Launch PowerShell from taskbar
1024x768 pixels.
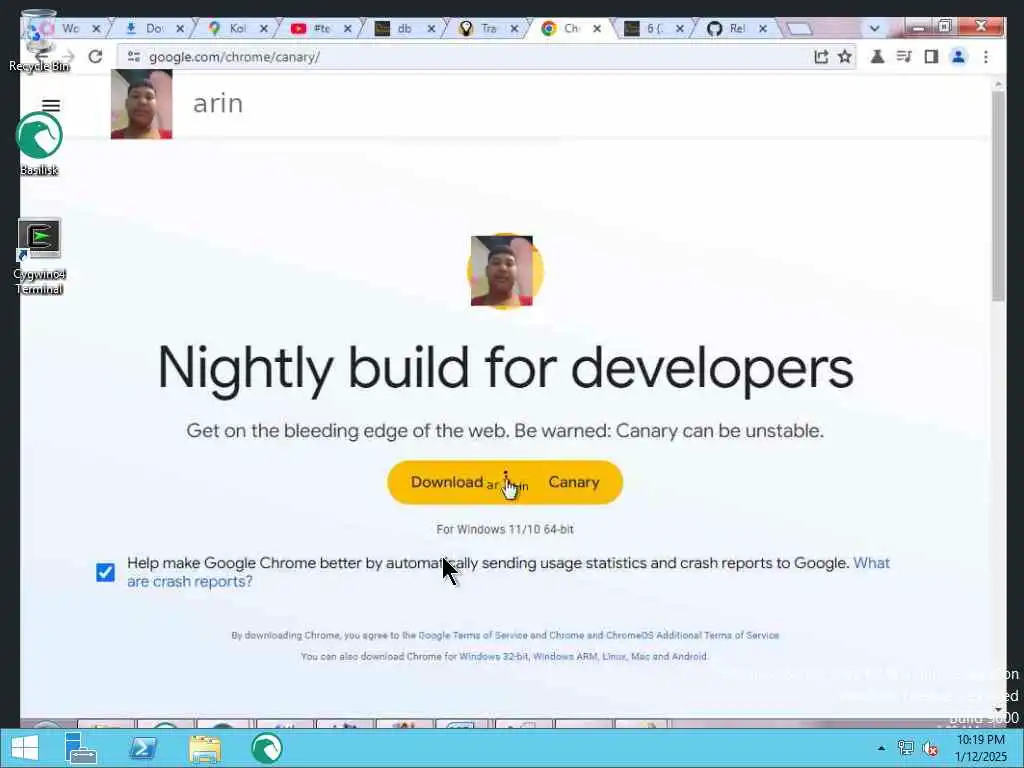pyautogui.click(x=142, y=748)
